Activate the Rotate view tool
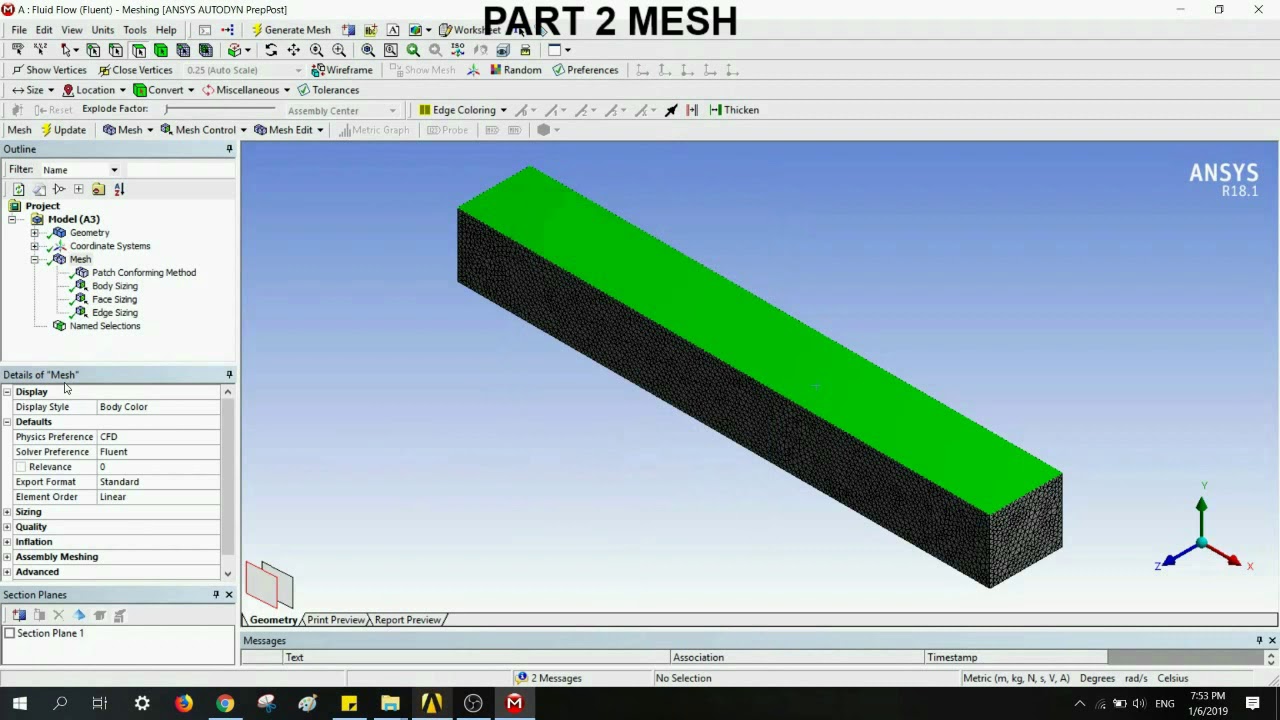 coord(271,50)
